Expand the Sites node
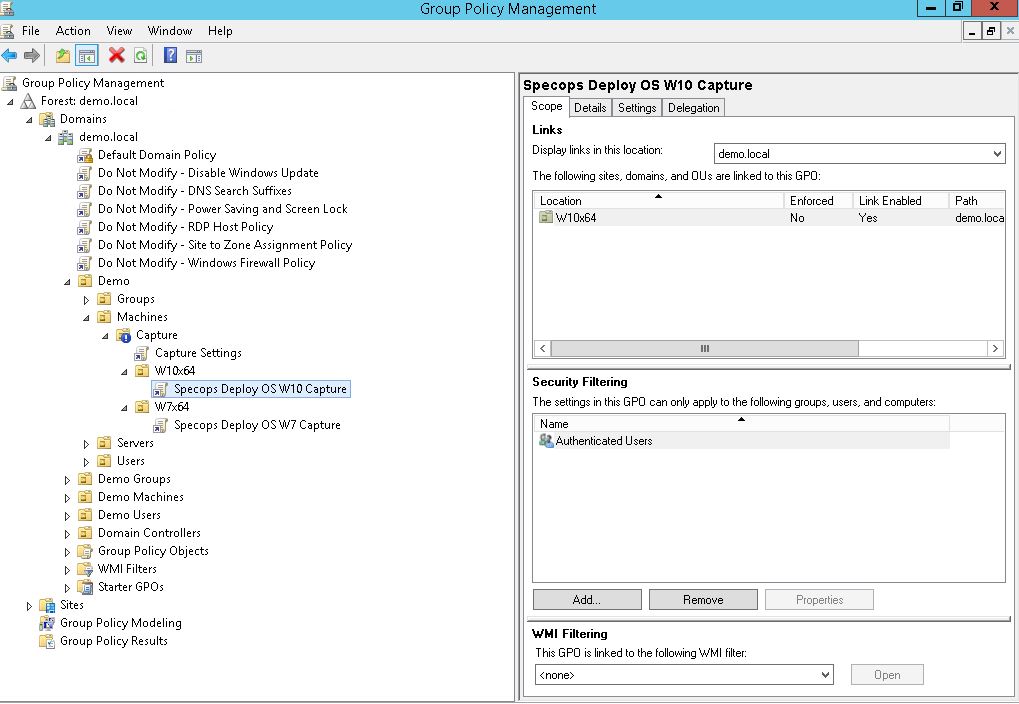 (x=29, y=606)
